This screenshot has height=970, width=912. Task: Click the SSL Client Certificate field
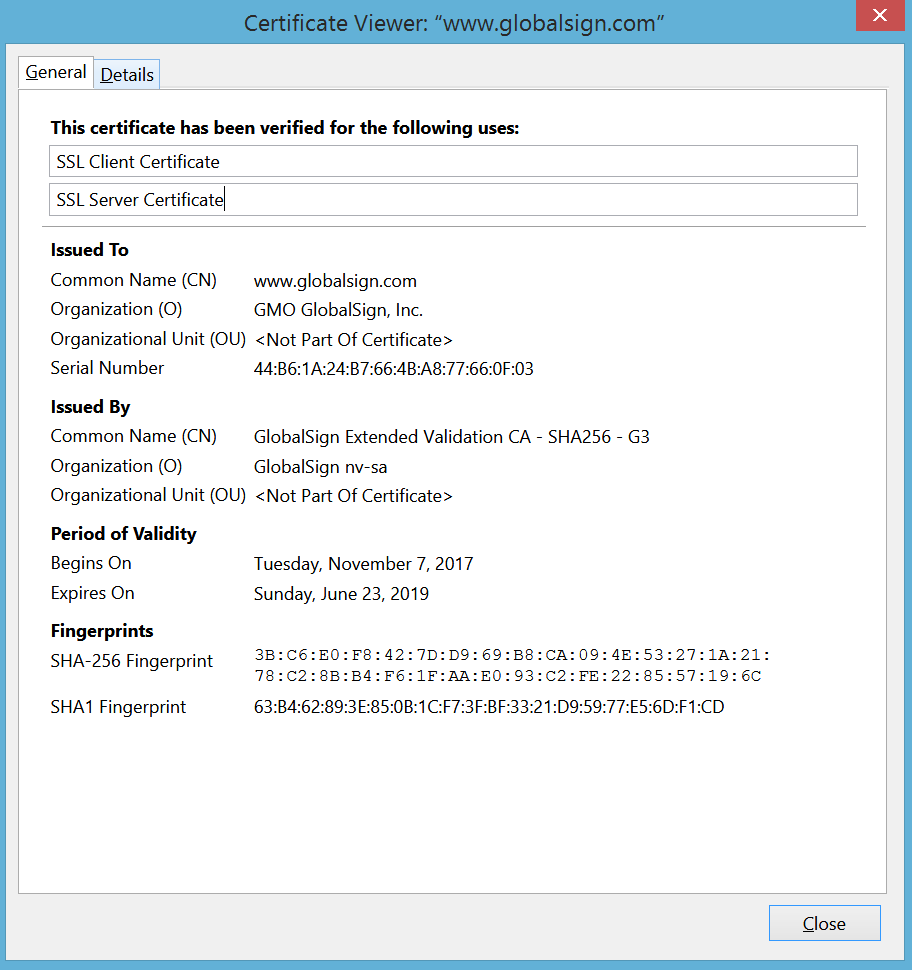[x=453, y=161]
